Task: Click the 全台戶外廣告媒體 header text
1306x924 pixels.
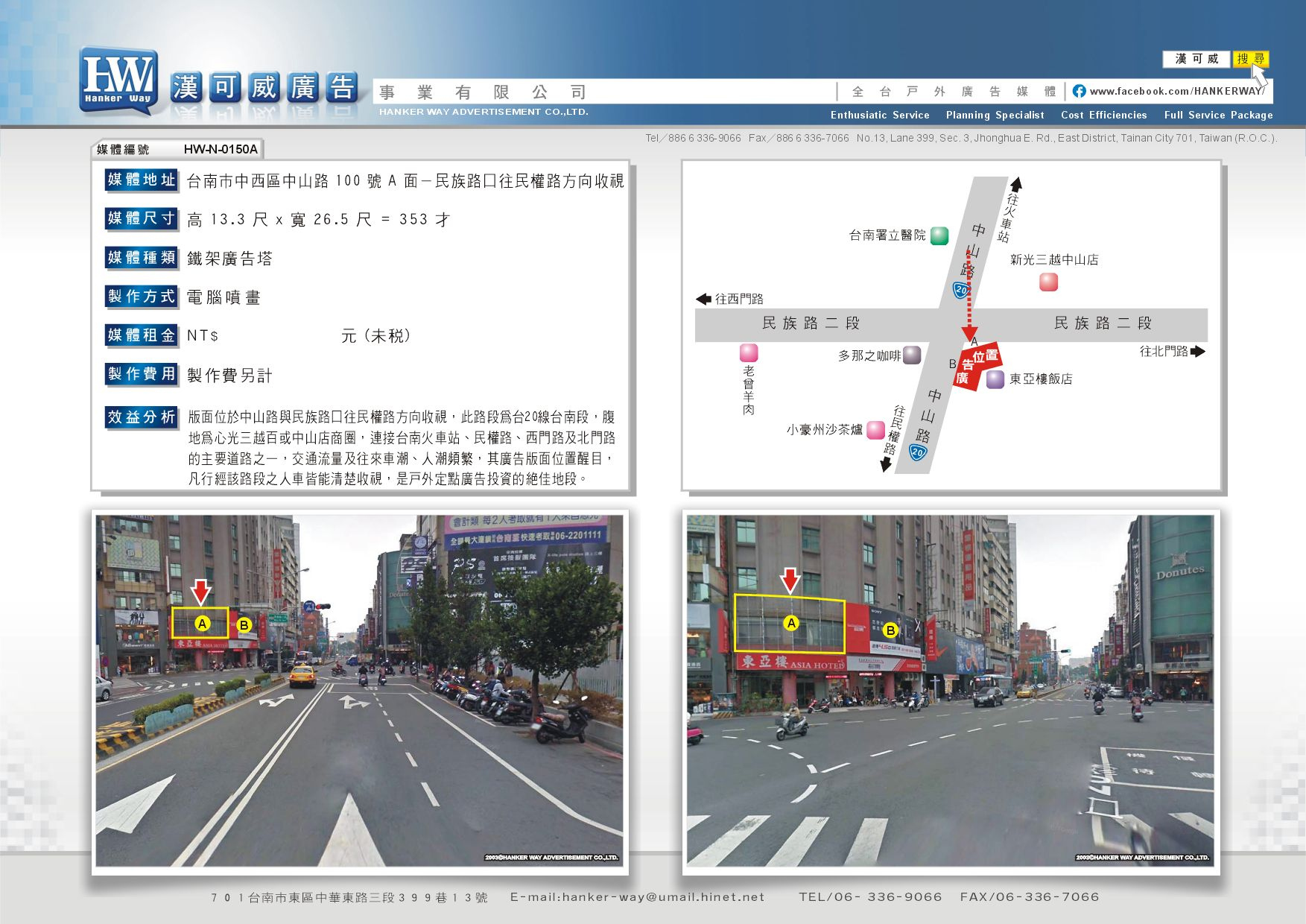Action: coord(954,92)
